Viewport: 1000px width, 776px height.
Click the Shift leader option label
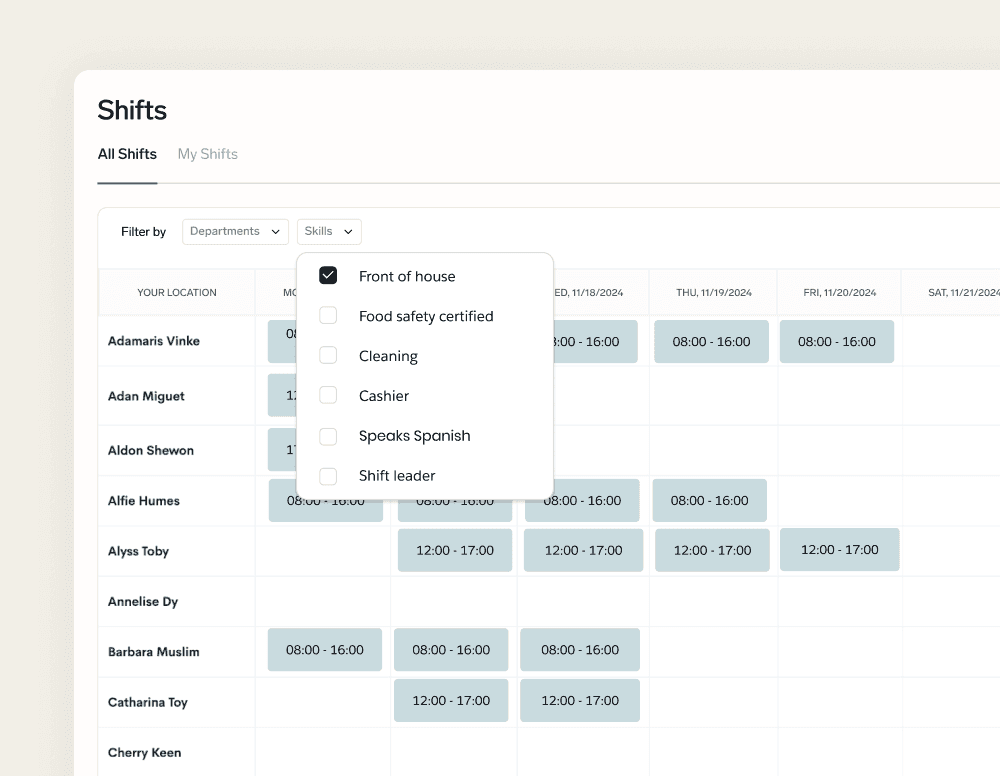tap(397, 476)
